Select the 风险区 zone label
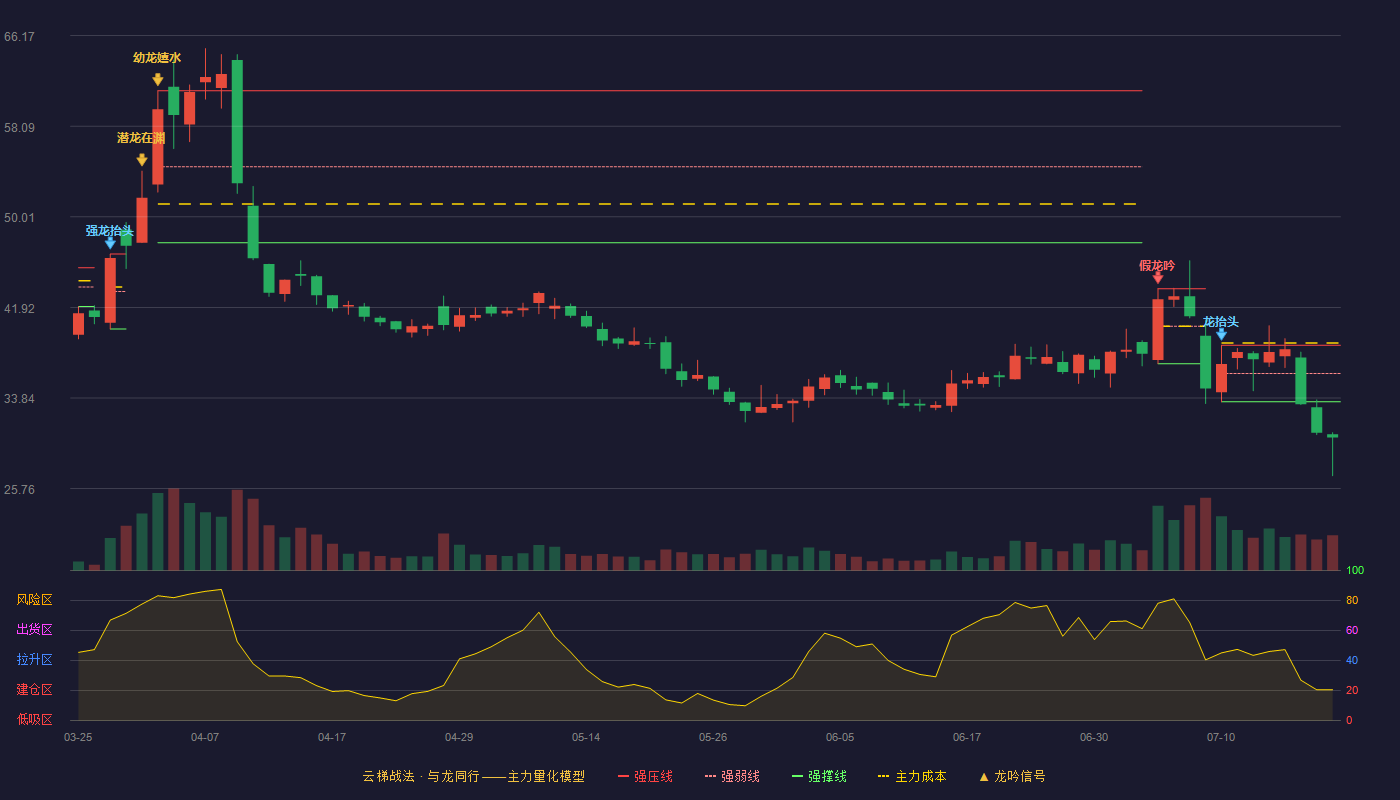This screenshot has height=800, width=1400. click(x=35, y=600)
